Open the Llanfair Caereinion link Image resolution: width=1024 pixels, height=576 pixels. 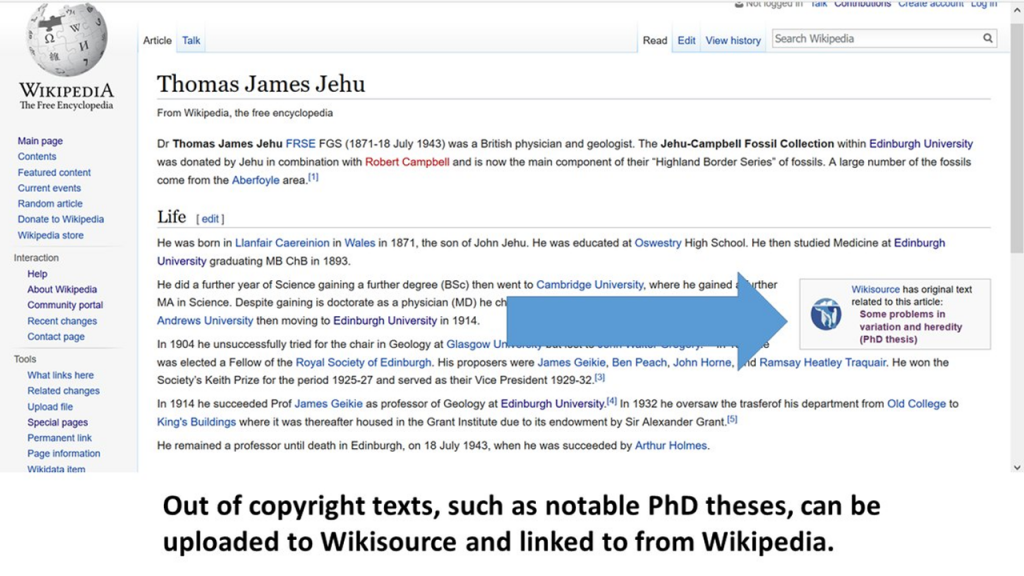(x=282, y=243)
